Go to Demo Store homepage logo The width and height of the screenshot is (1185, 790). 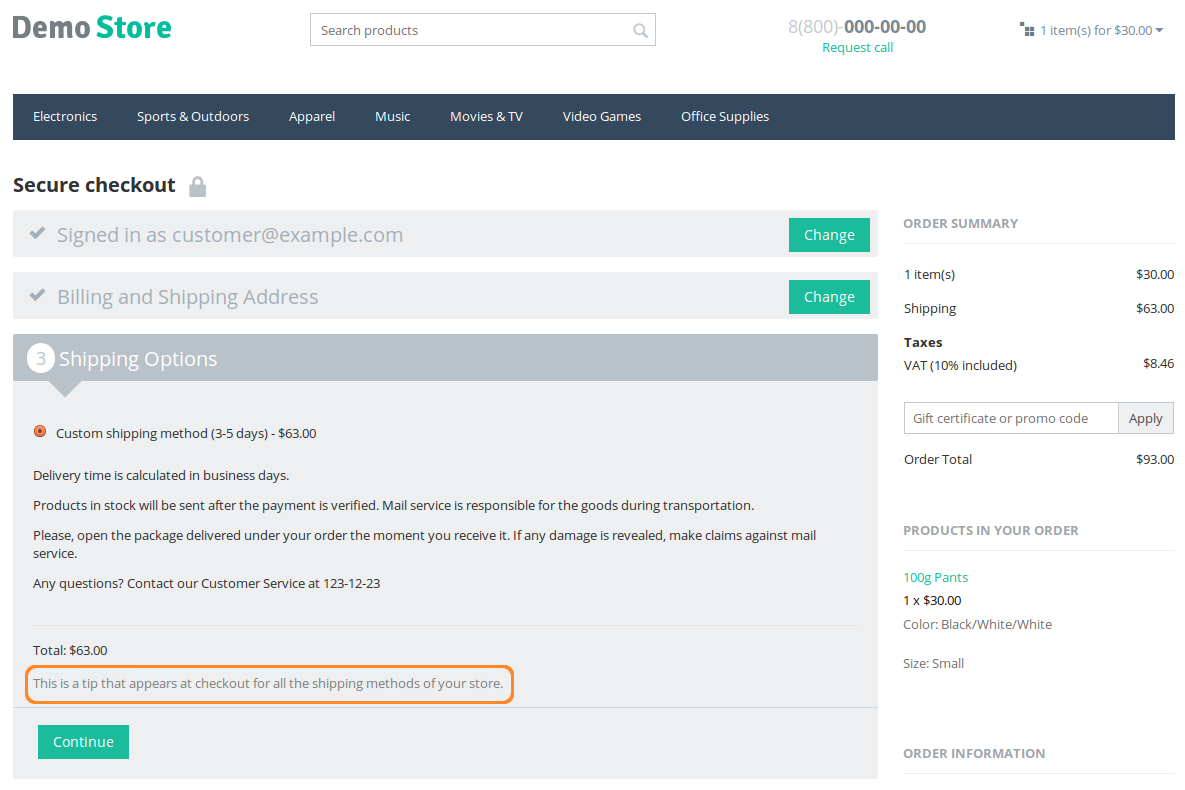pyautogui.click(x=92, y=28)
